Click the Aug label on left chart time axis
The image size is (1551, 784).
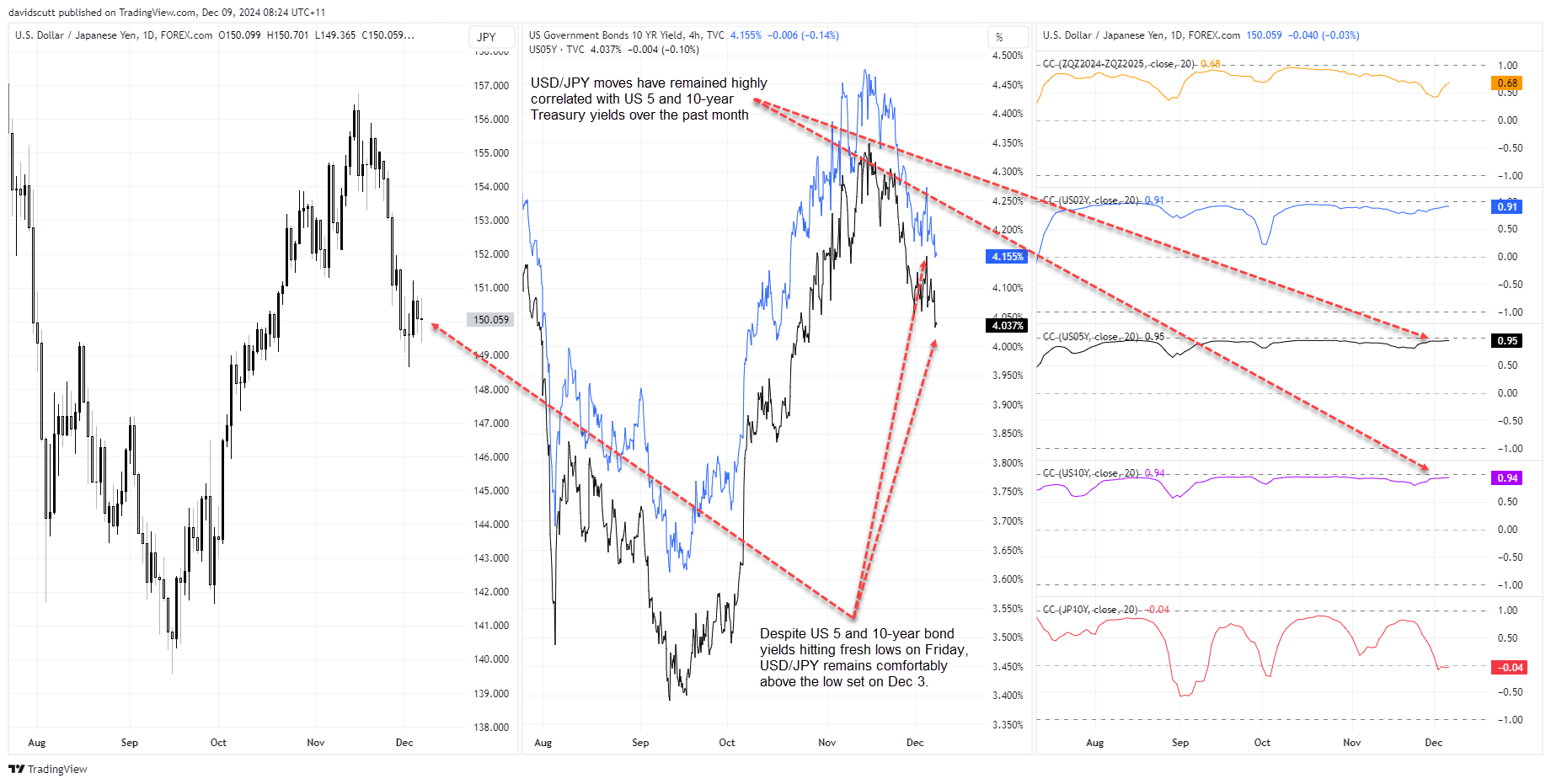(x=37, y=743)
